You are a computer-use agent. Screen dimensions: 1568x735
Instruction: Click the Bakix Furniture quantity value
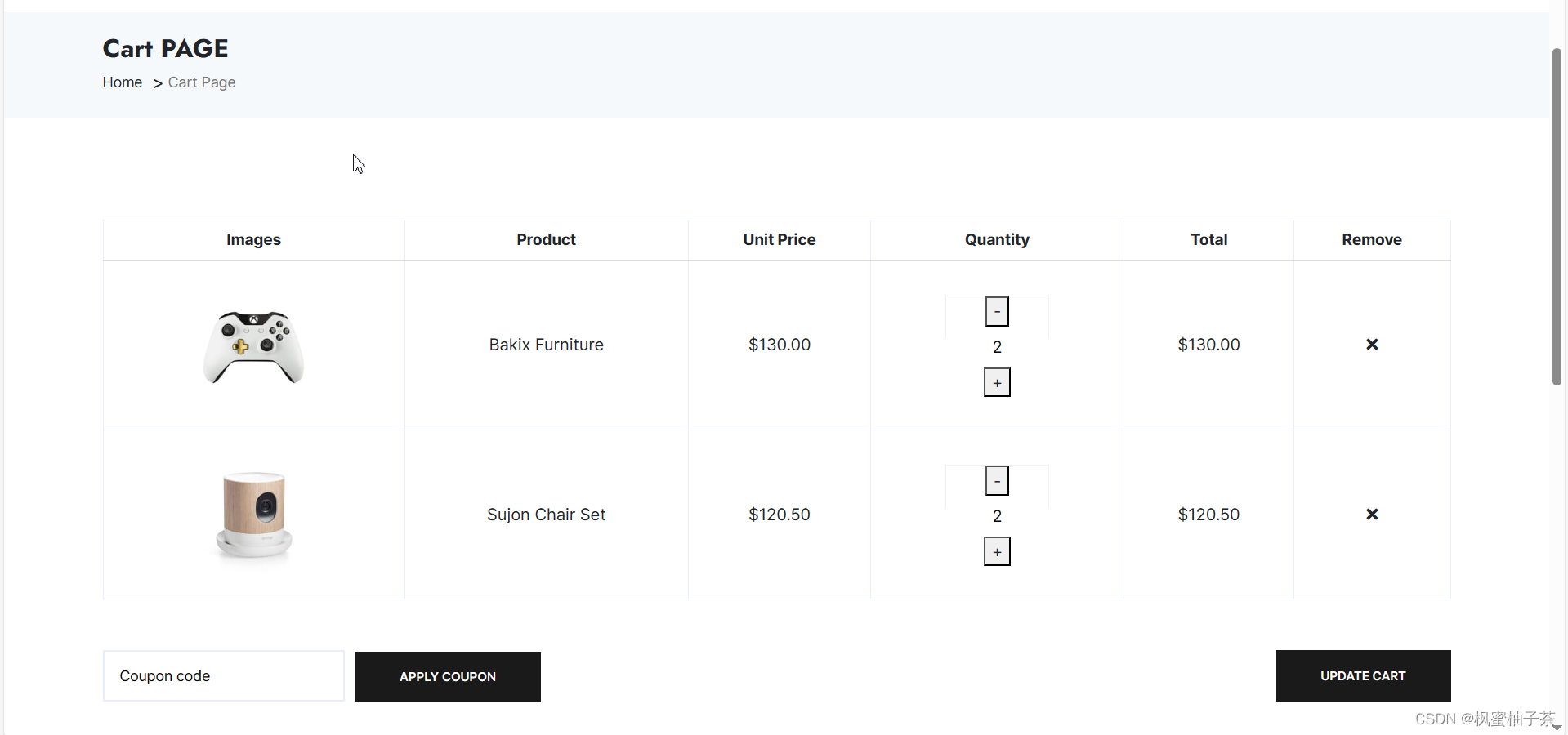point(997,347)
